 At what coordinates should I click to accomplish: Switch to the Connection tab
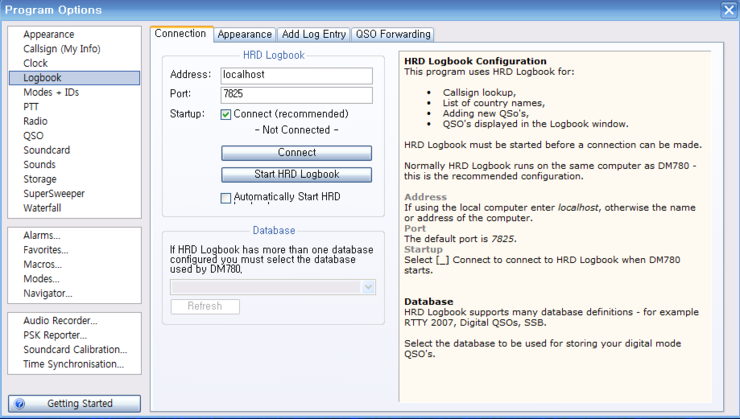(180, 34)
